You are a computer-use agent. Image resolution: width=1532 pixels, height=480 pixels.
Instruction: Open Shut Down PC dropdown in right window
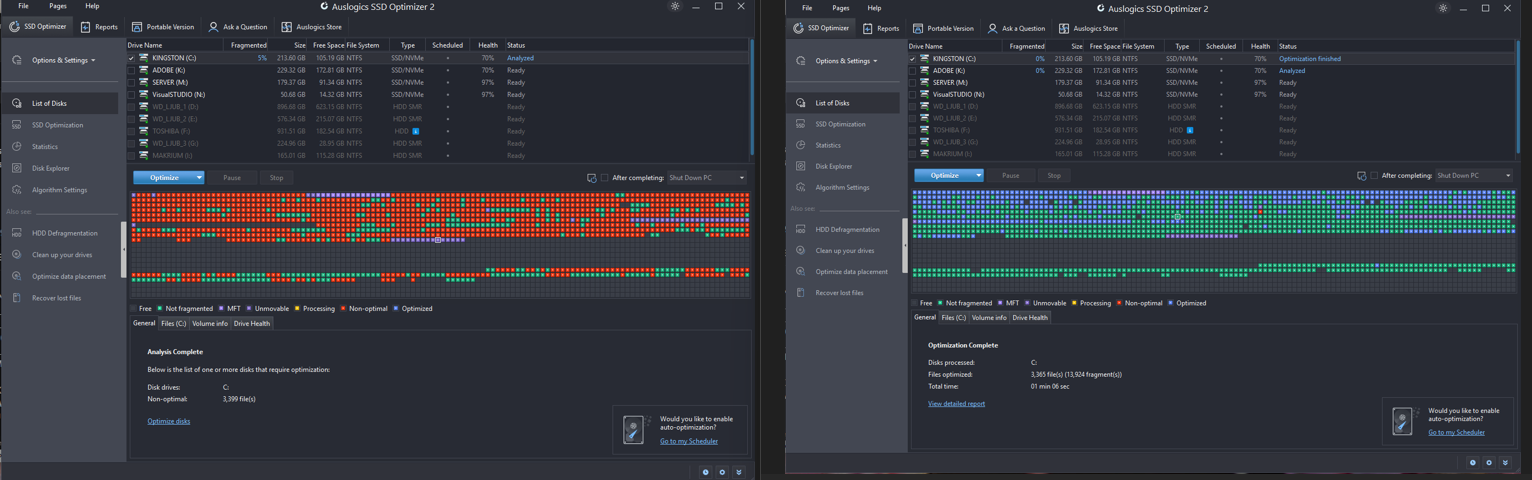pyautogui.click(x=1474, y=176)
